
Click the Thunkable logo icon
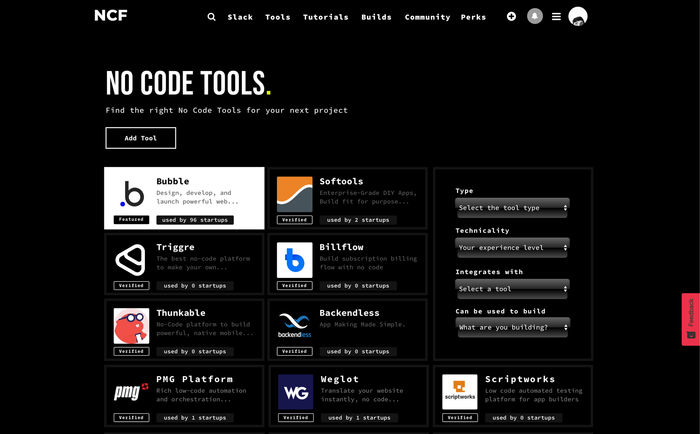131,326
